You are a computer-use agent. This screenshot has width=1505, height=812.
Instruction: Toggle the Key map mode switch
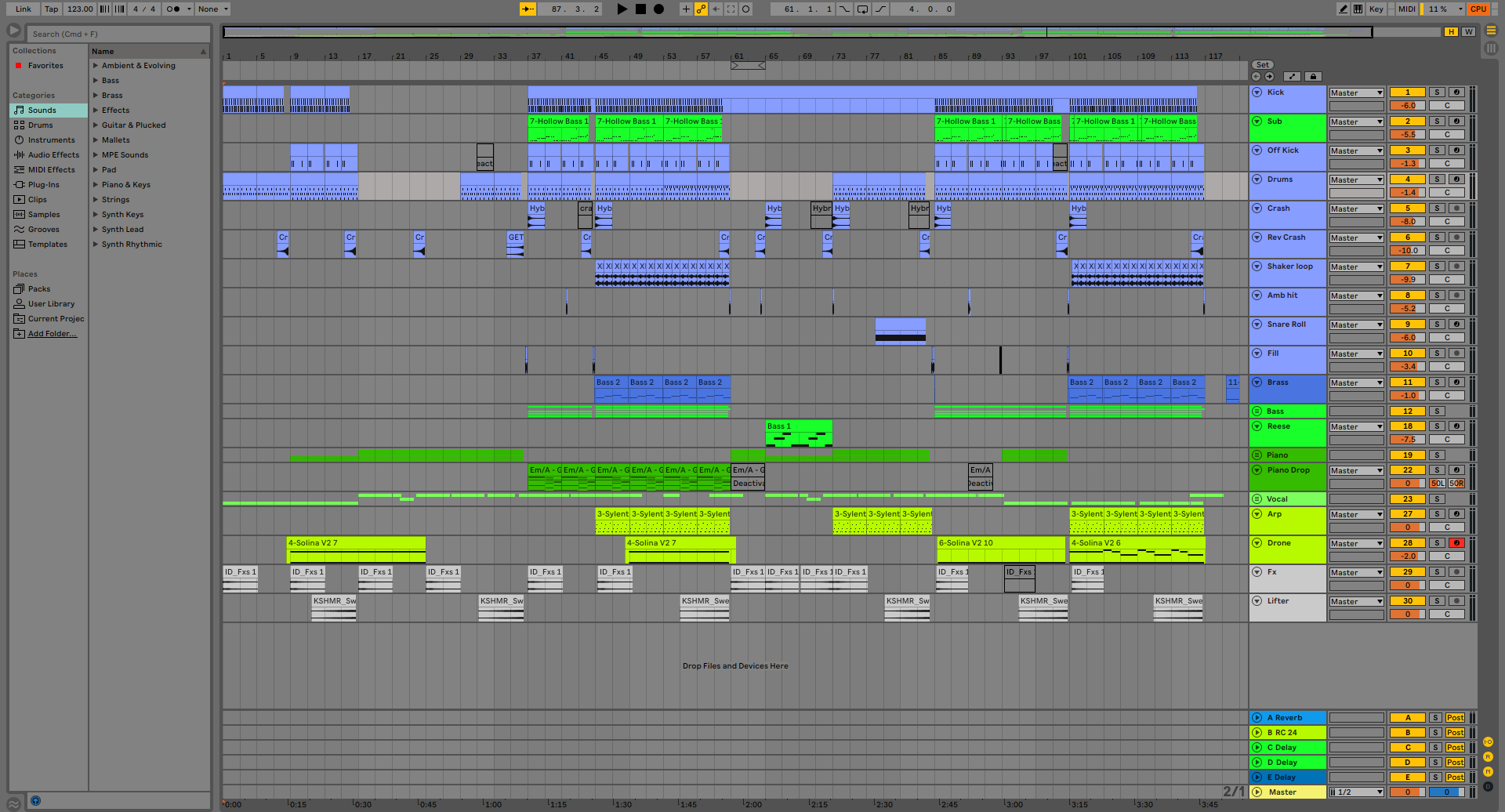[1376, 9]
